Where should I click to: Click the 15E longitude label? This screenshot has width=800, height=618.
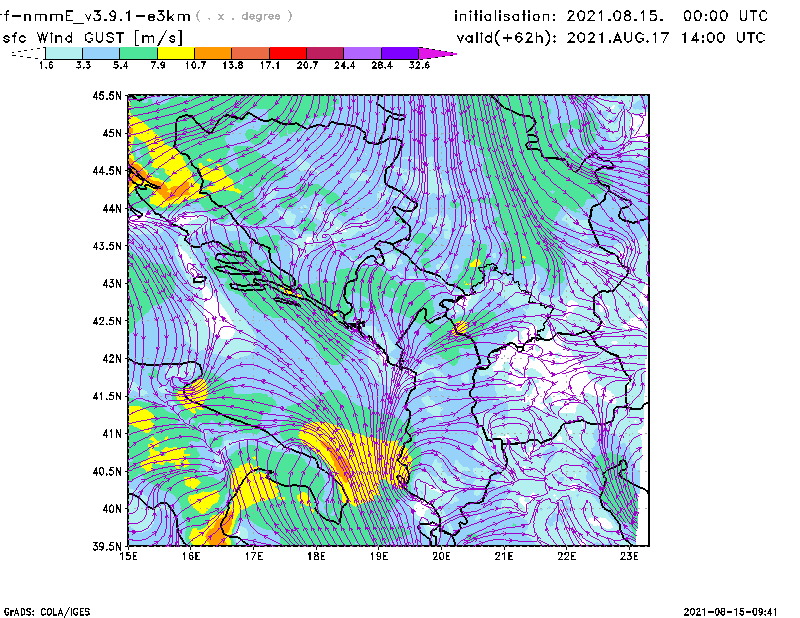pos(128,556)
